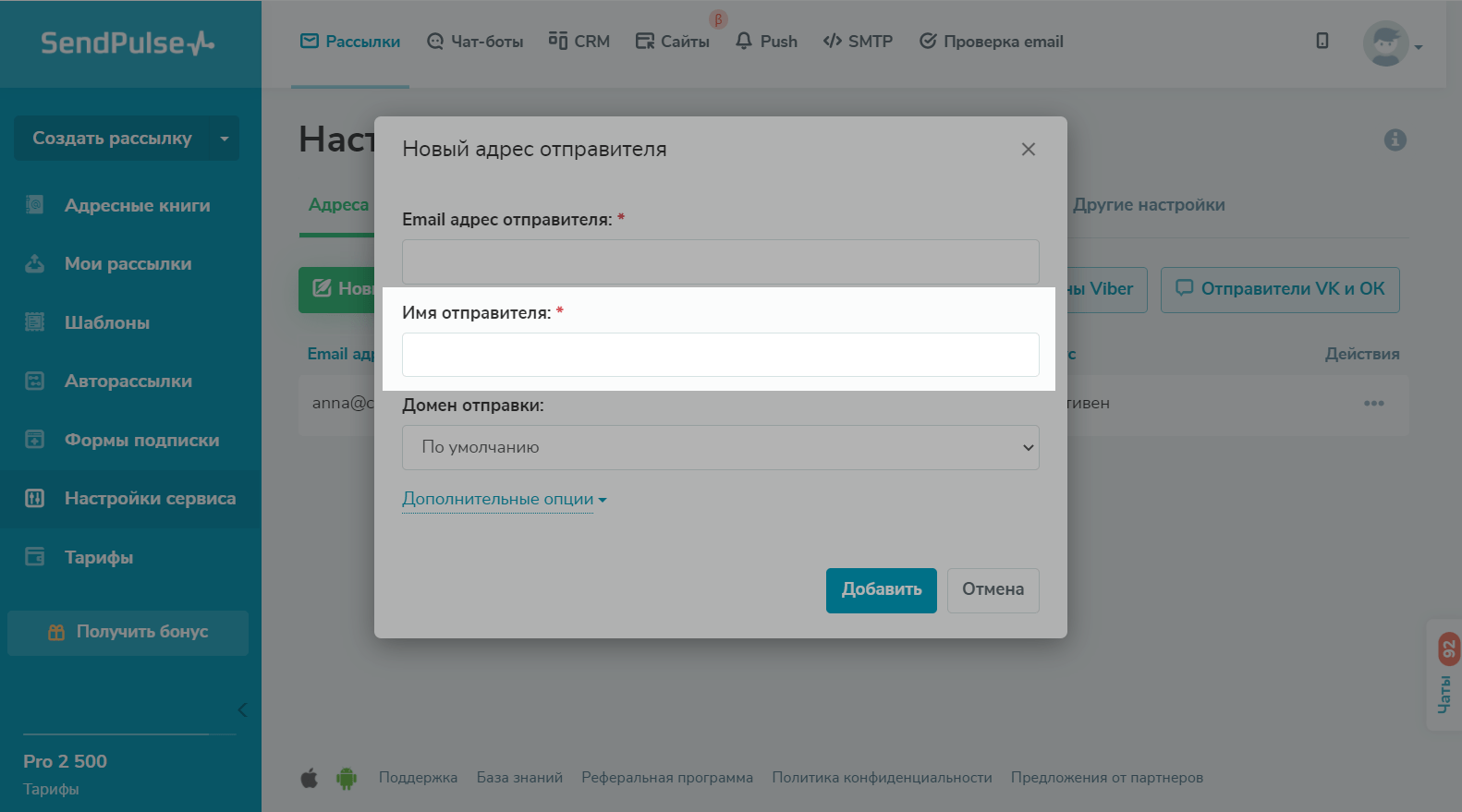Expand the Домен отправки dropdown
The width and height of the screenshot is (1462, 812).
click(720, 447)
